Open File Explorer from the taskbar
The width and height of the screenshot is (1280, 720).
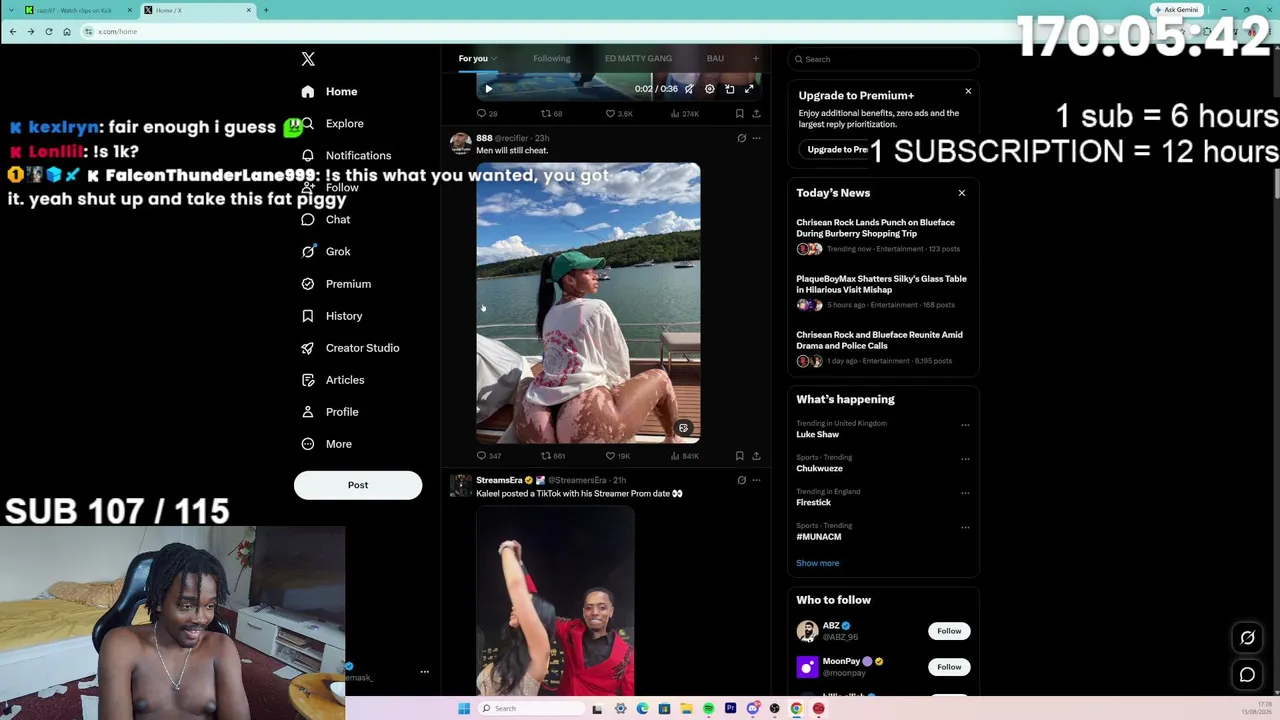pyautogui.click(x=686, y=709)
